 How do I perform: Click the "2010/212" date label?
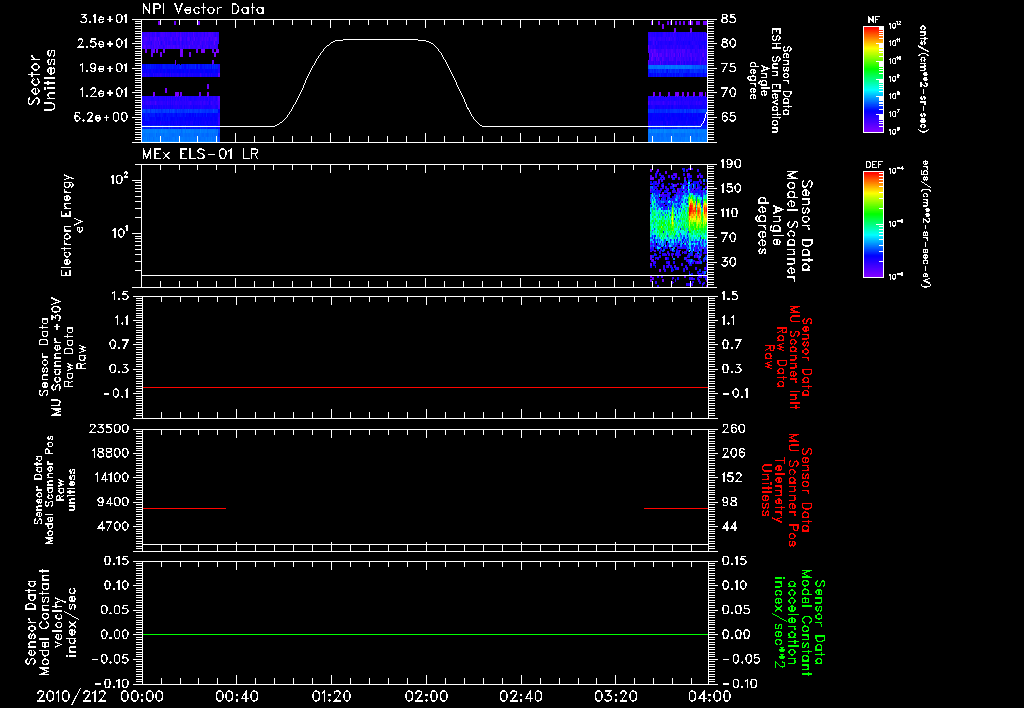coord(71,696)
